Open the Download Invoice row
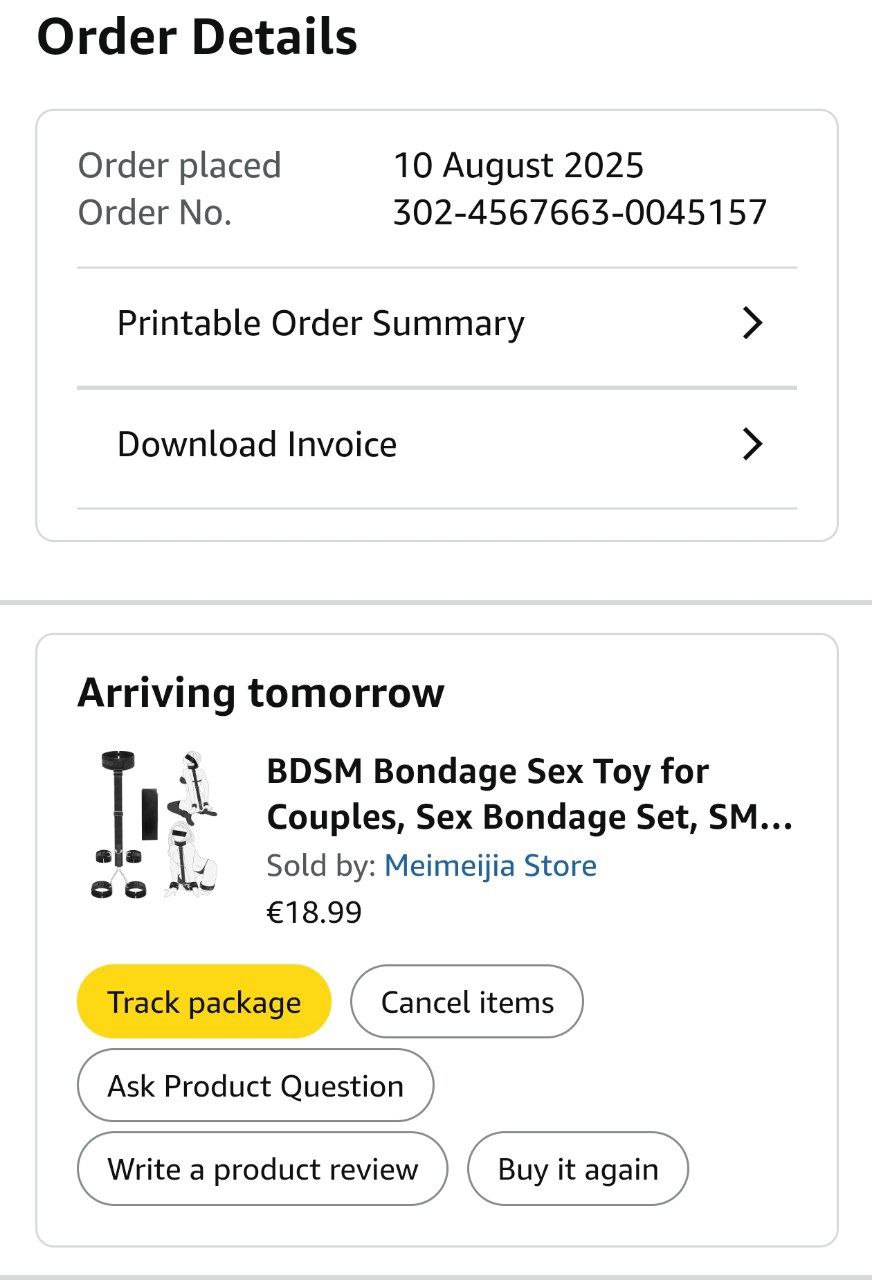 [x=257, y=444]
